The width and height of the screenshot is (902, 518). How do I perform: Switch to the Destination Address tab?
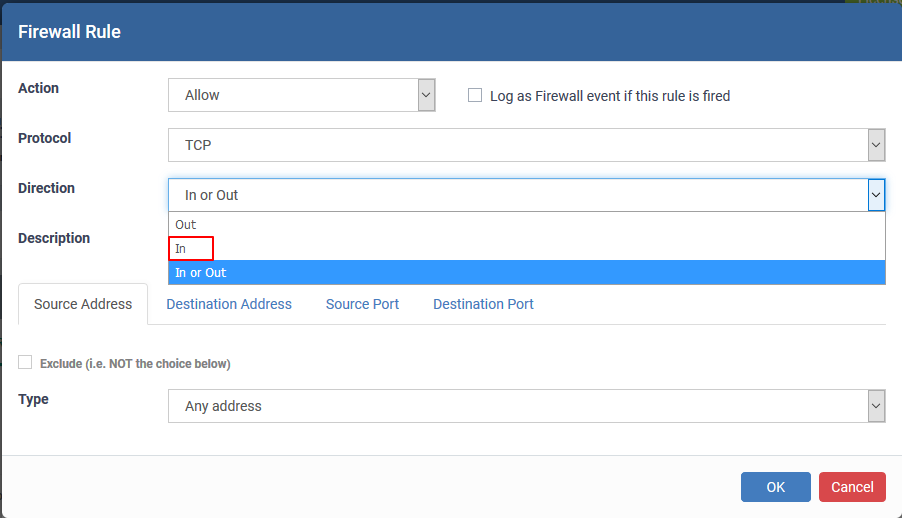[229, 304]
